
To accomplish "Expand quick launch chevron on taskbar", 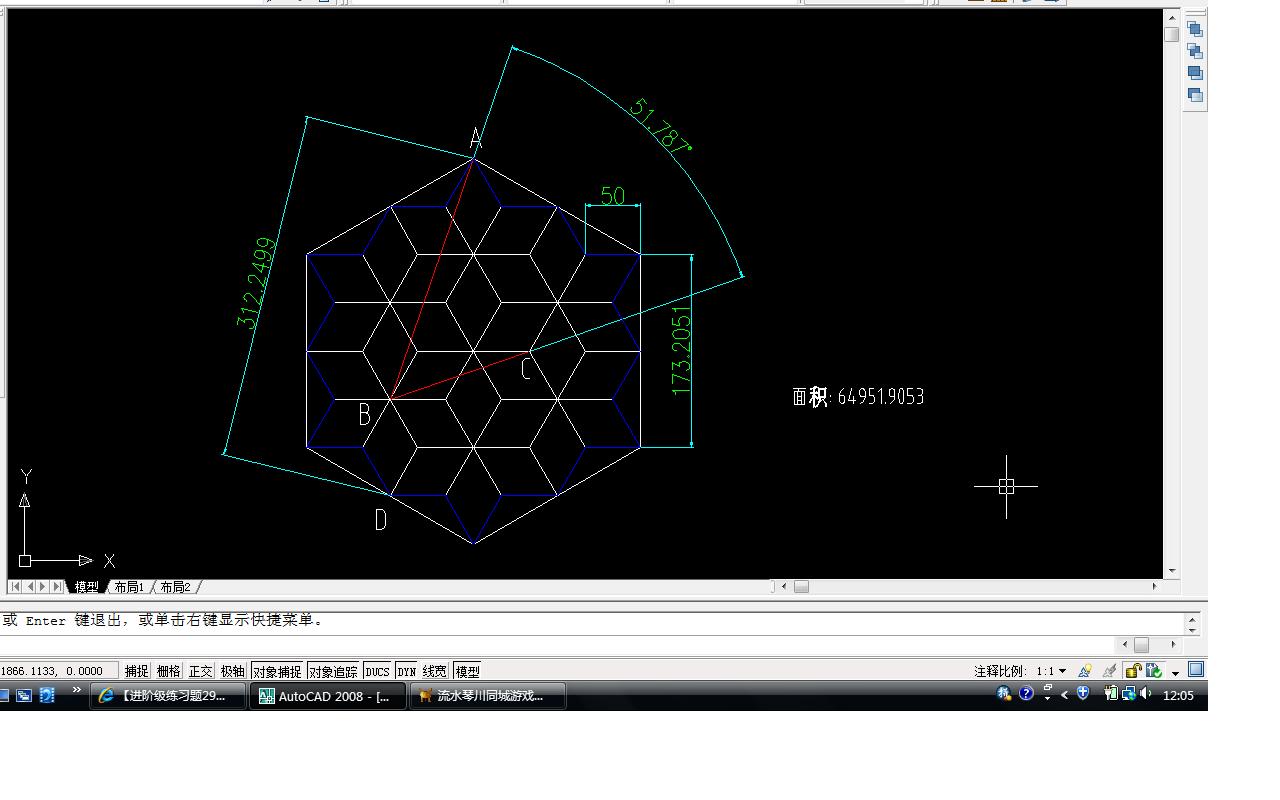I will (x=77, y=690).
